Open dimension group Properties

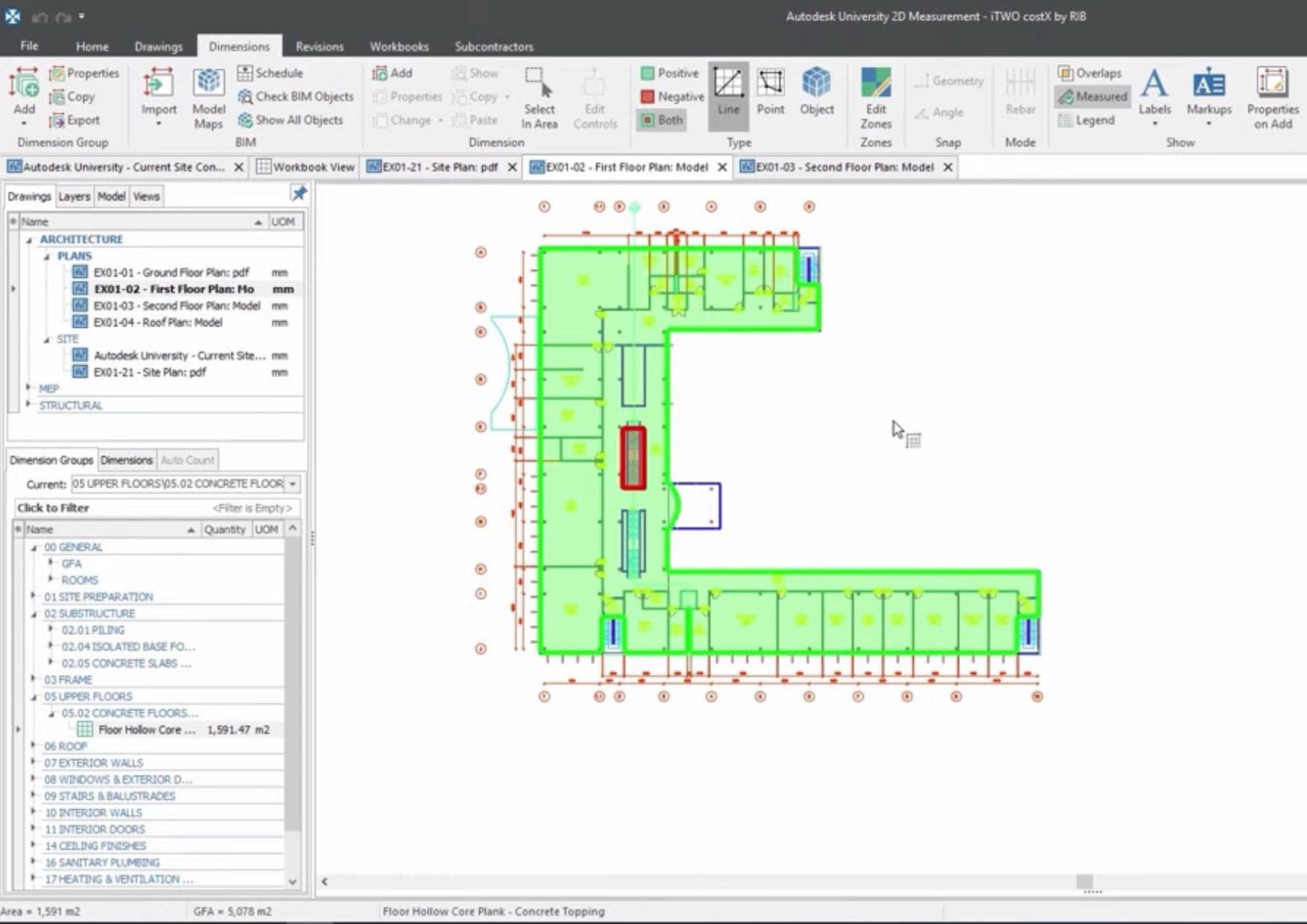point(84,73)
